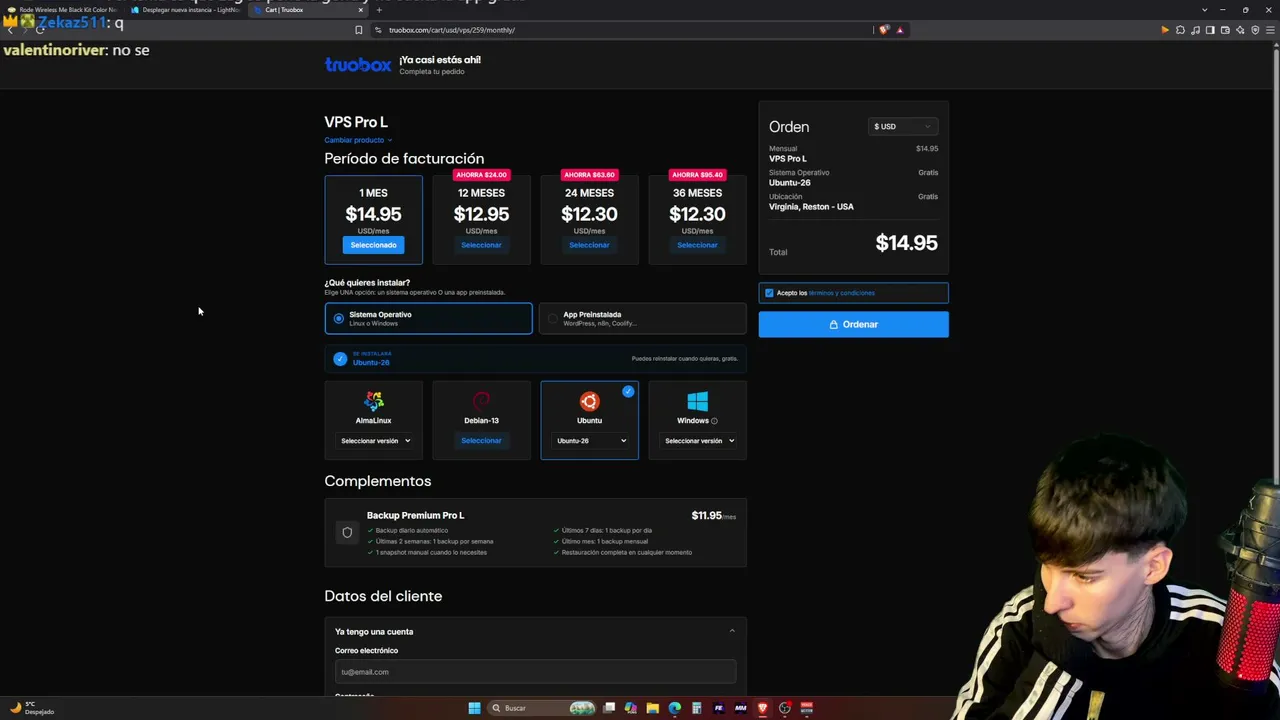The image size is (1280, 720).
Task: Click the truobox logo
Action: pyautogui.click(x=358, y=65)
